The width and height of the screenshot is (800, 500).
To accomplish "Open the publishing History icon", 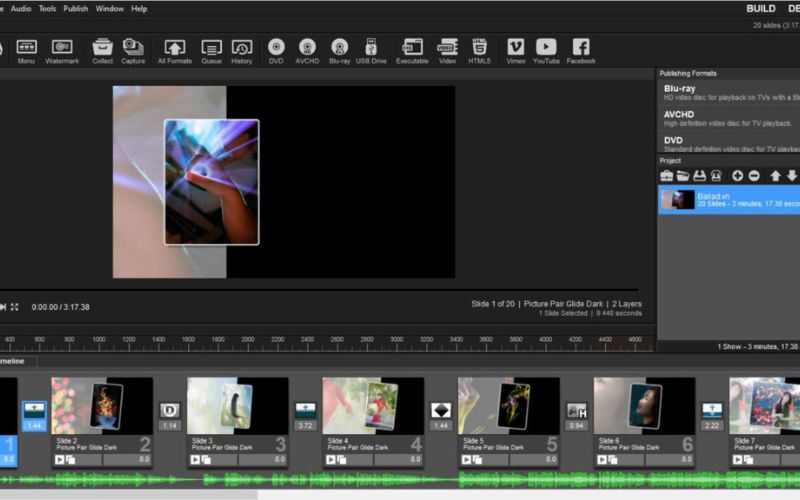I will click(242, 50).
